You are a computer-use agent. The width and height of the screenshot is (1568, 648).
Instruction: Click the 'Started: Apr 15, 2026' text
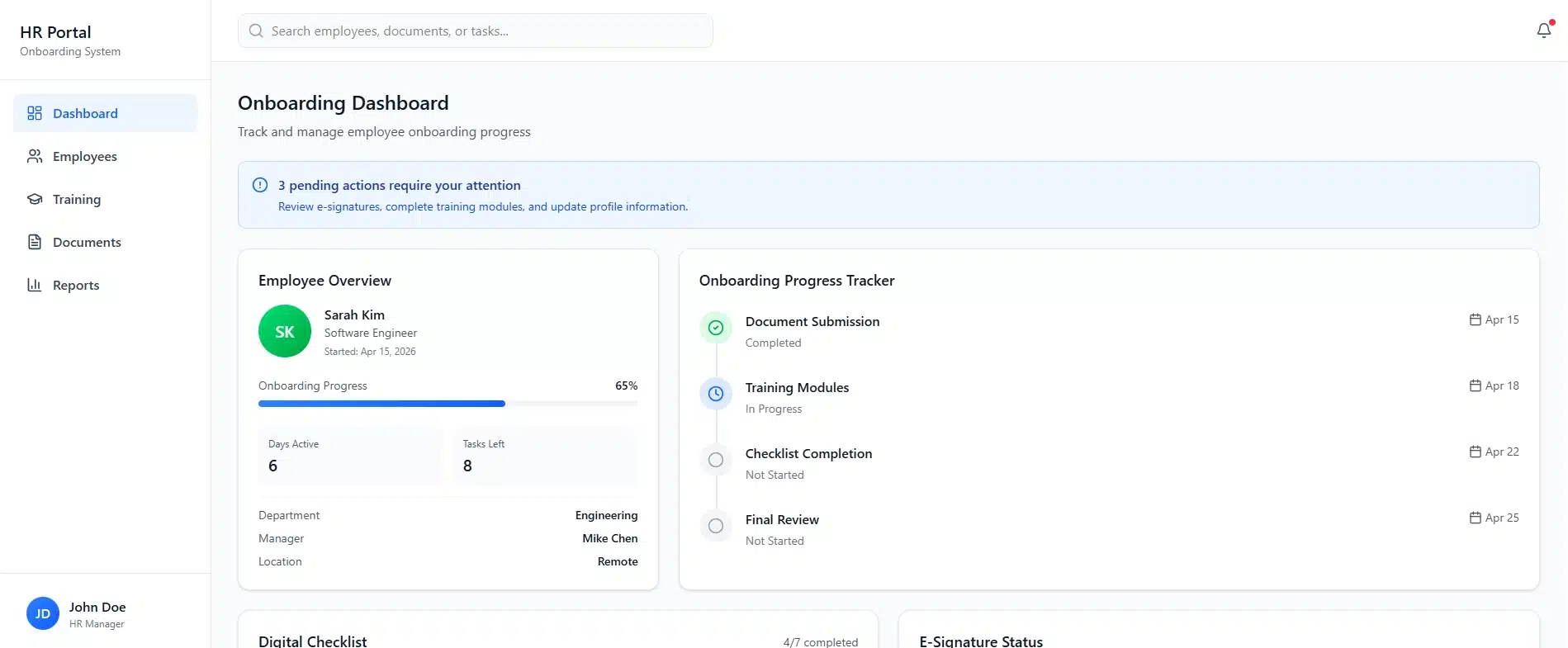pos(370,352)
